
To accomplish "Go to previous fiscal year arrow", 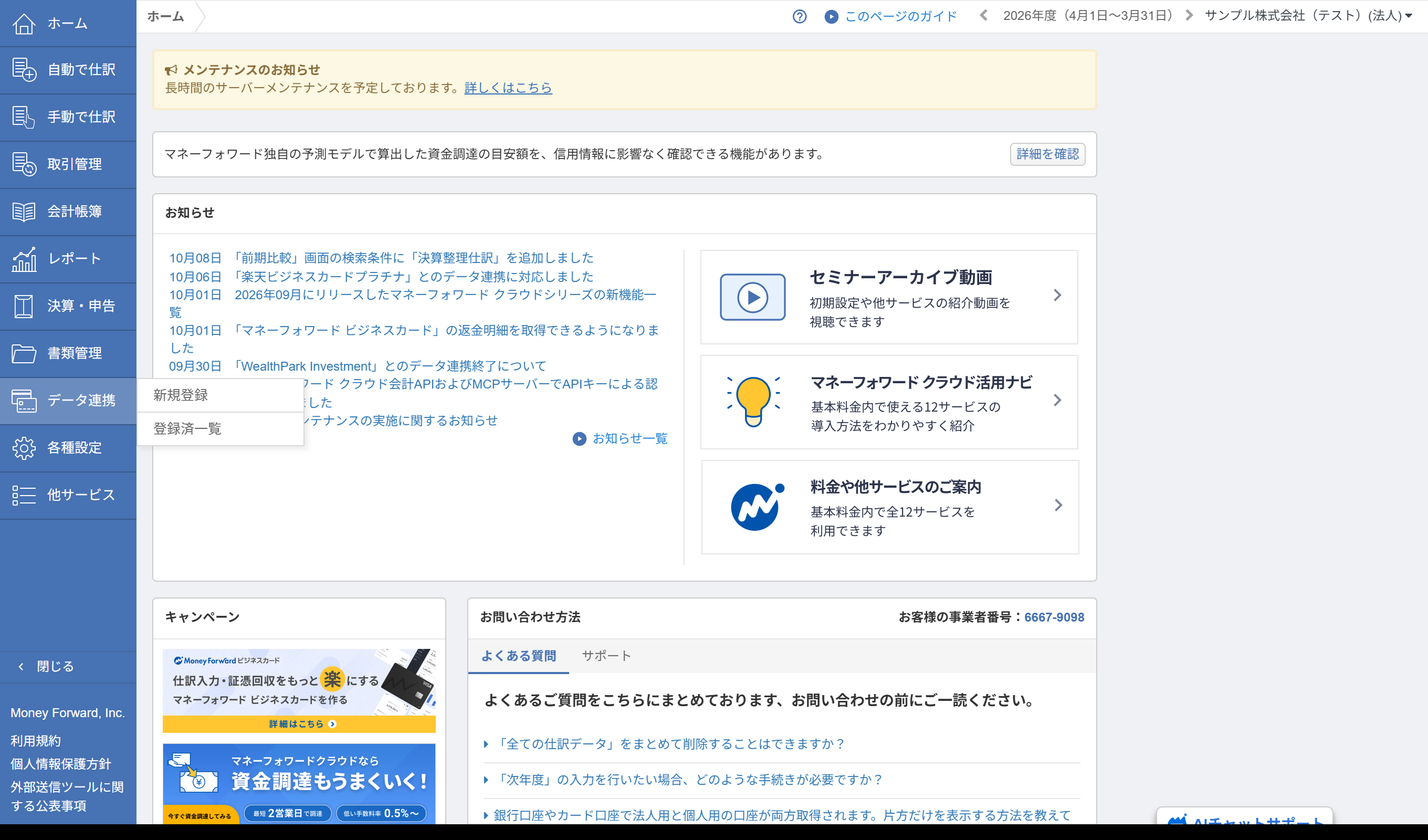I will (x=984, y=16).
